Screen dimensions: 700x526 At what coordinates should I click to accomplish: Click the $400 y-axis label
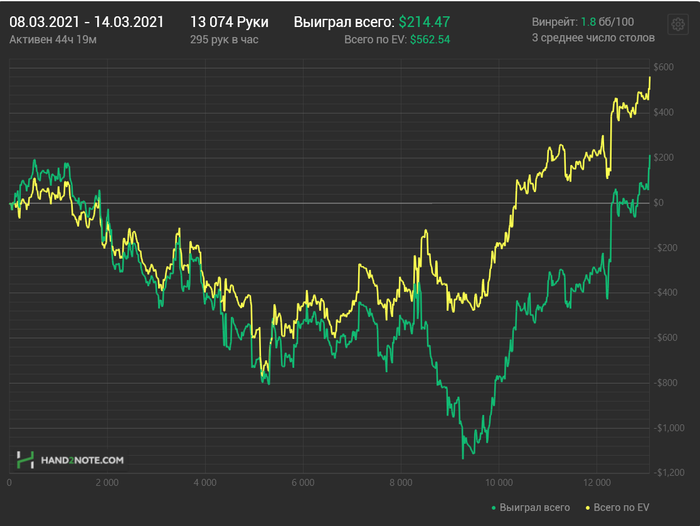point(663,112)
